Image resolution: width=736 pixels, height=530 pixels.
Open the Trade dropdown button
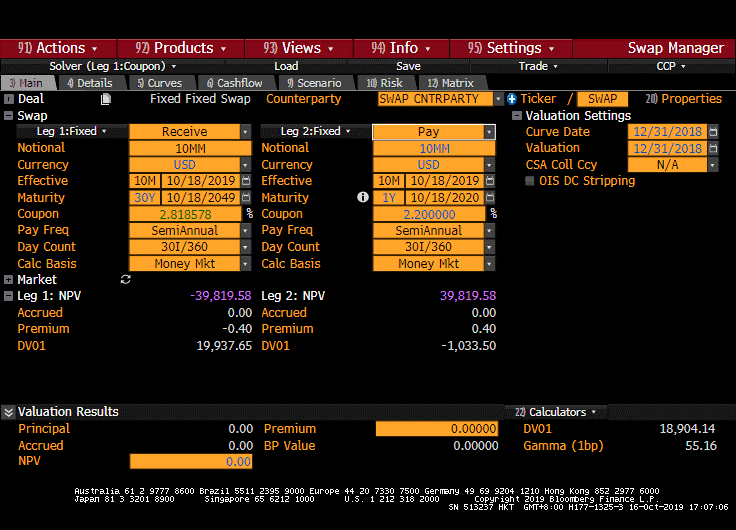point(538,66)
